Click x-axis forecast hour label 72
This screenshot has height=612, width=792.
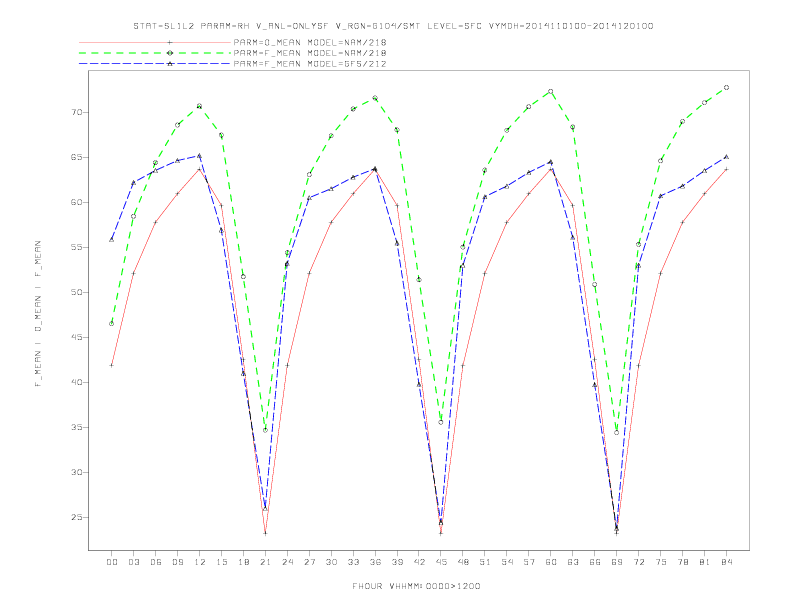pos(639,562)
